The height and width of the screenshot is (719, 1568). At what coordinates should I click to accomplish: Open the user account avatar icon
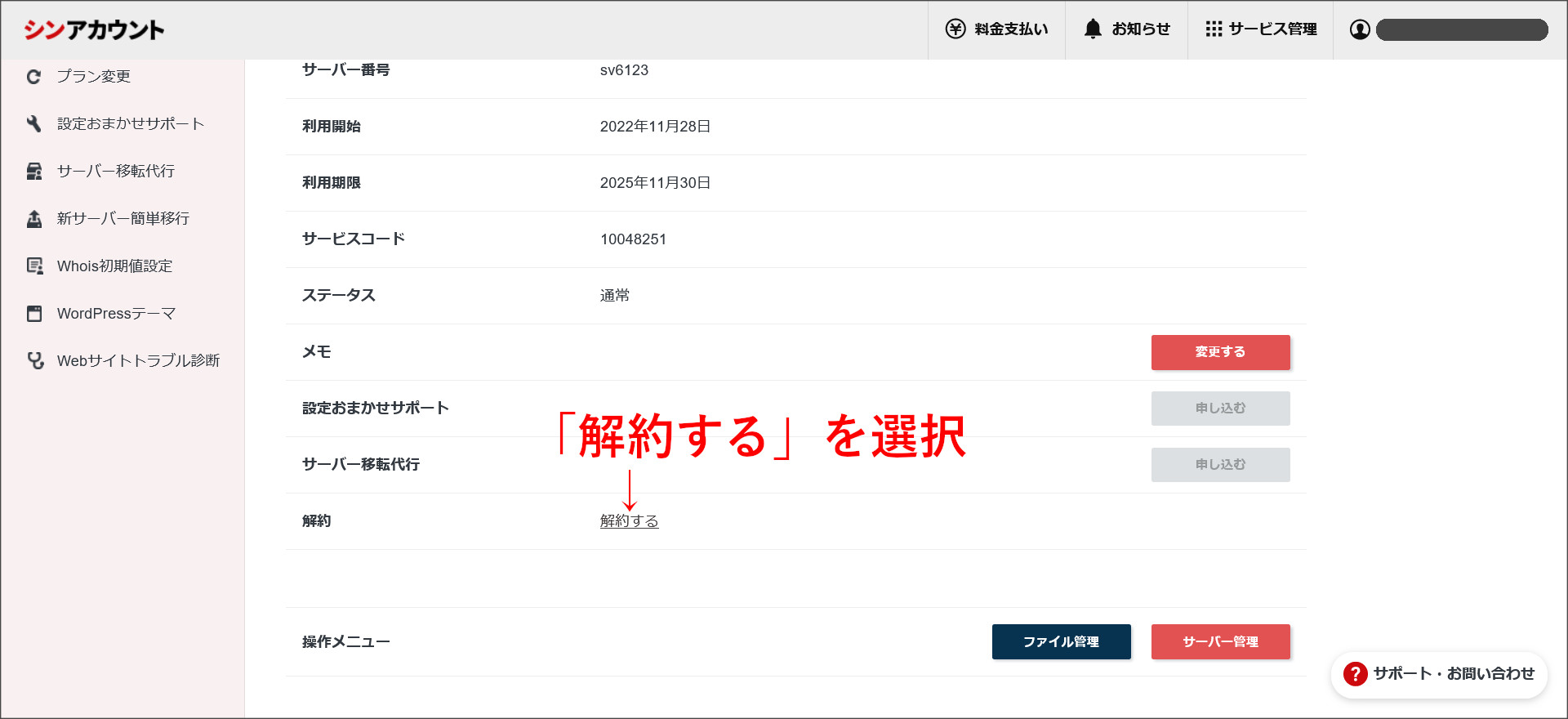pyautogui.click(x=1360, y=30)
